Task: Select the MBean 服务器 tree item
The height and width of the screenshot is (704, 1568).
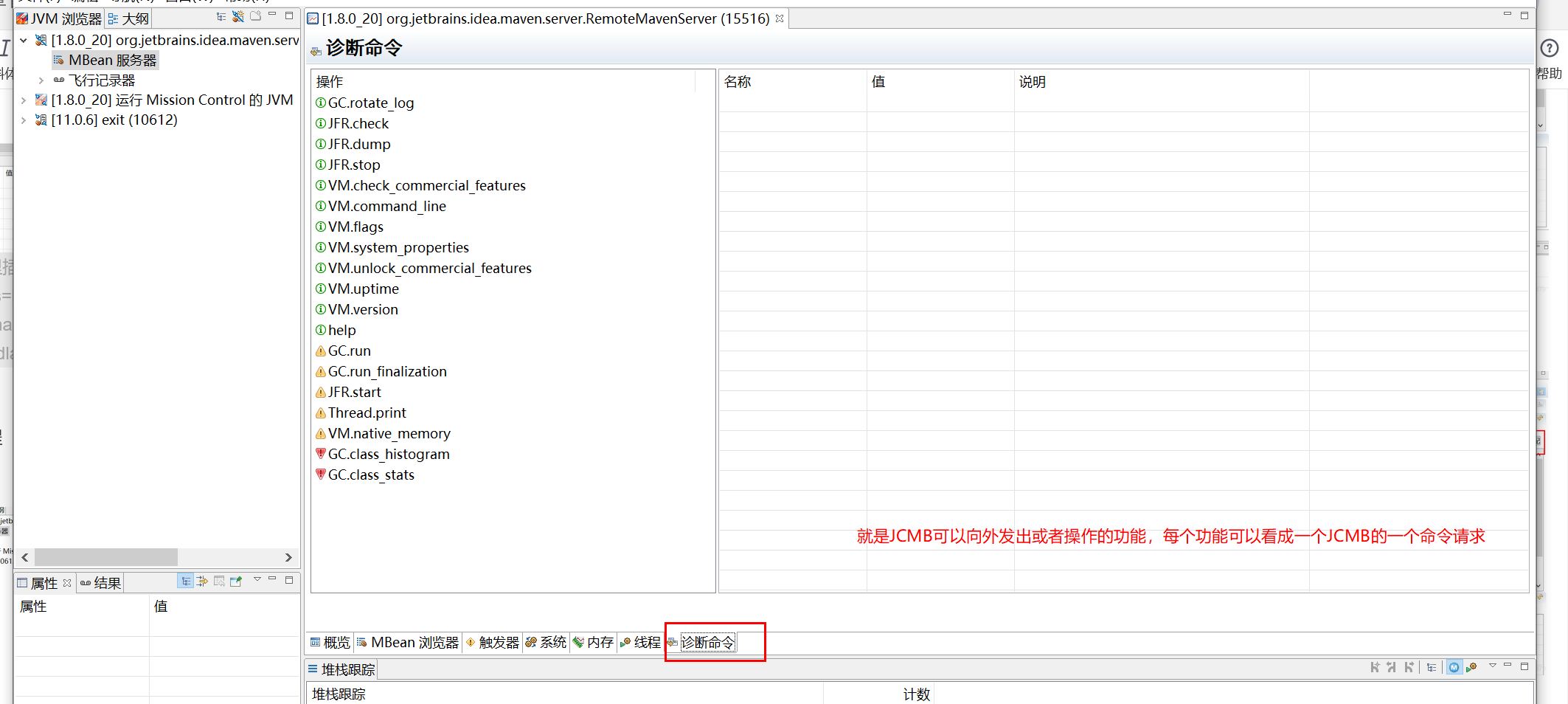Action: click(105, 60)
